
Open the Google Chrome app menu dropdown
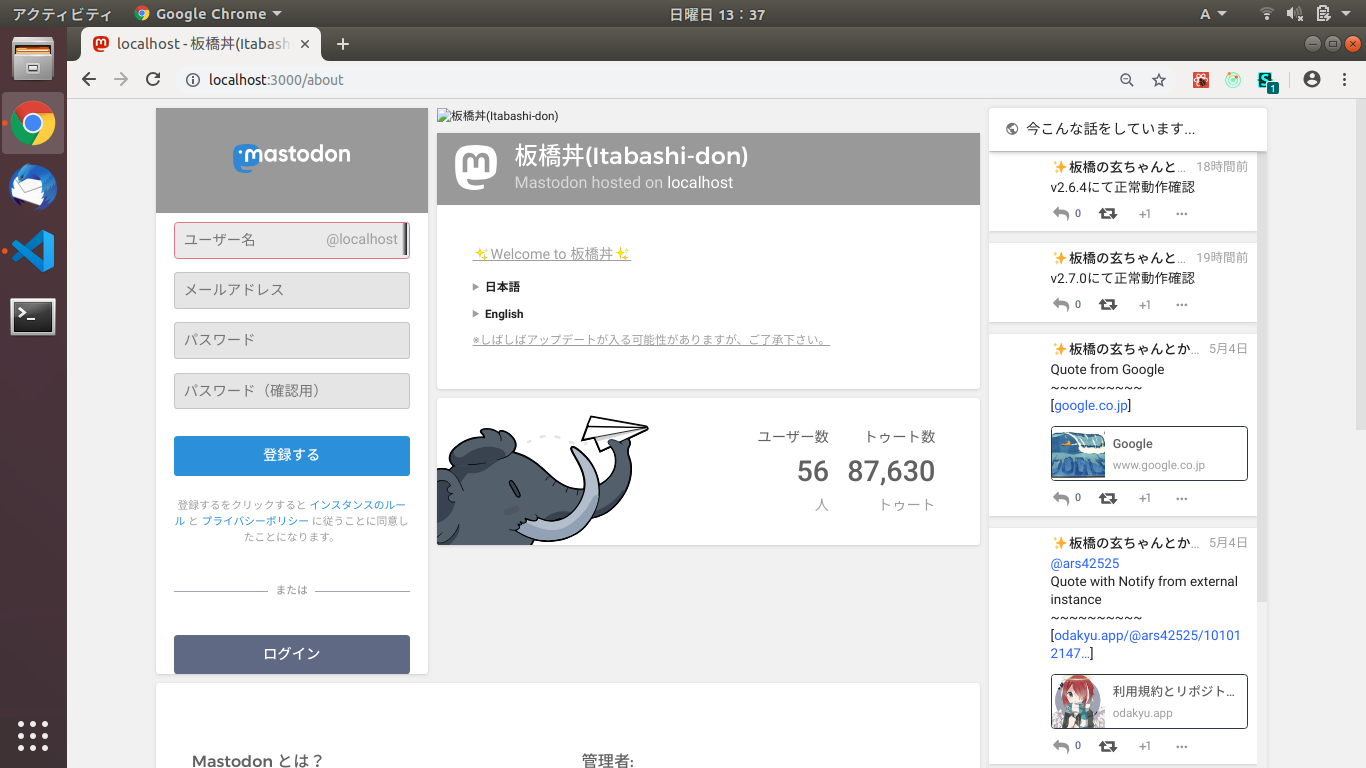coord(208,14)
